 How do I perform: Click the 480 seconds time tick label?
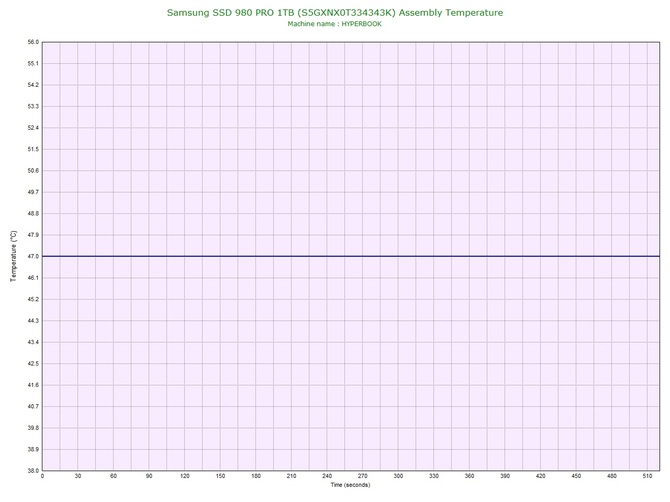(612, 476)
